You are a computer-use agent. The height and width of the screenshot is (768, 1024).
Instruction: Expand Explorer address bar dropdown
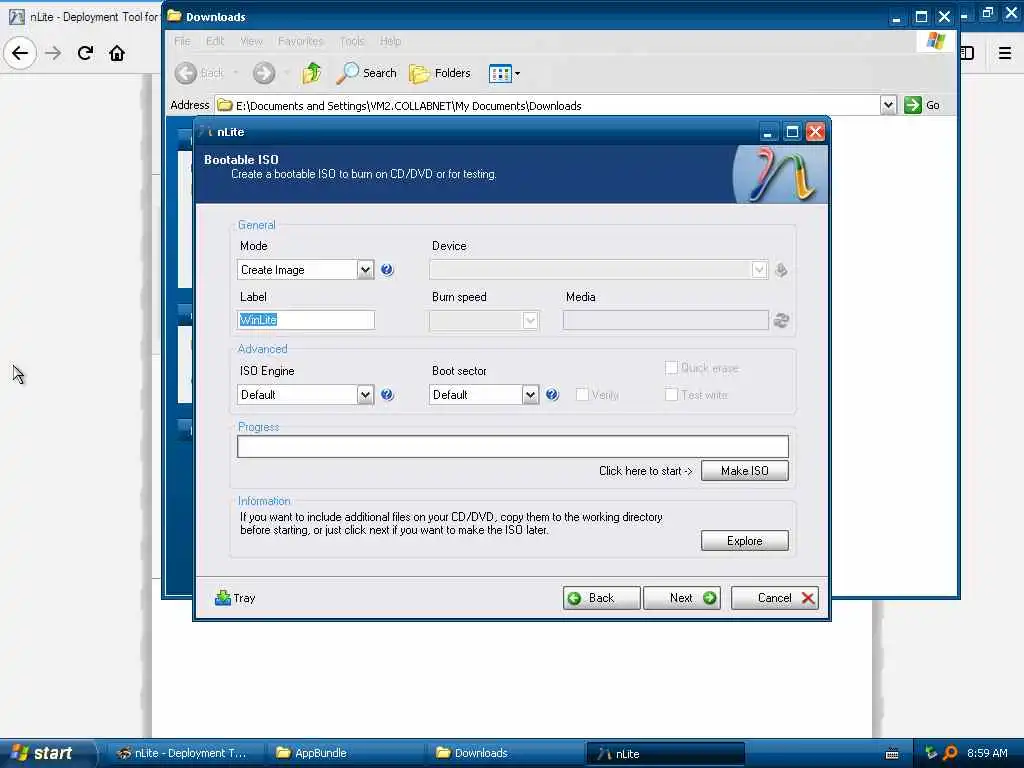(888, 105)
